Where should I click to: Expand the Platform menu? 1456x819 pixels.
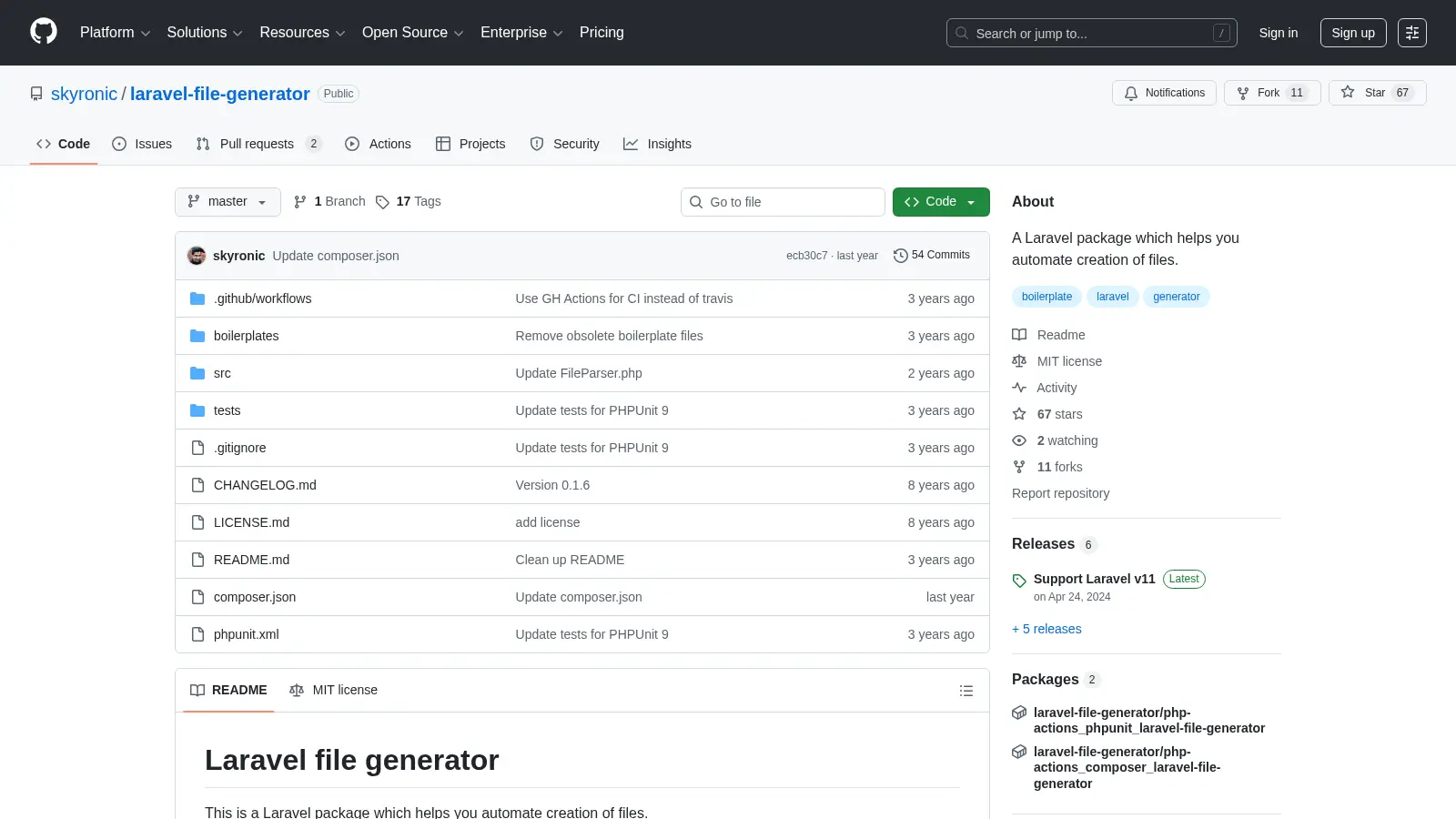115,33
